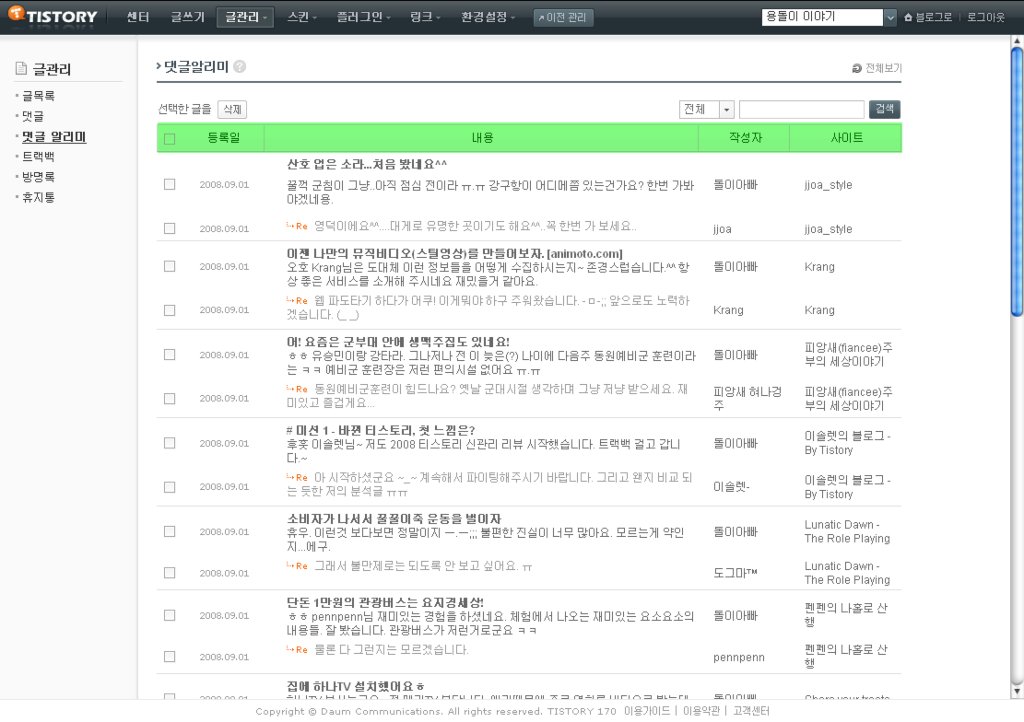This screenshot has height=722, width=1024.
Task: Check the row for animoto.com comment
Action: [170, 266]
